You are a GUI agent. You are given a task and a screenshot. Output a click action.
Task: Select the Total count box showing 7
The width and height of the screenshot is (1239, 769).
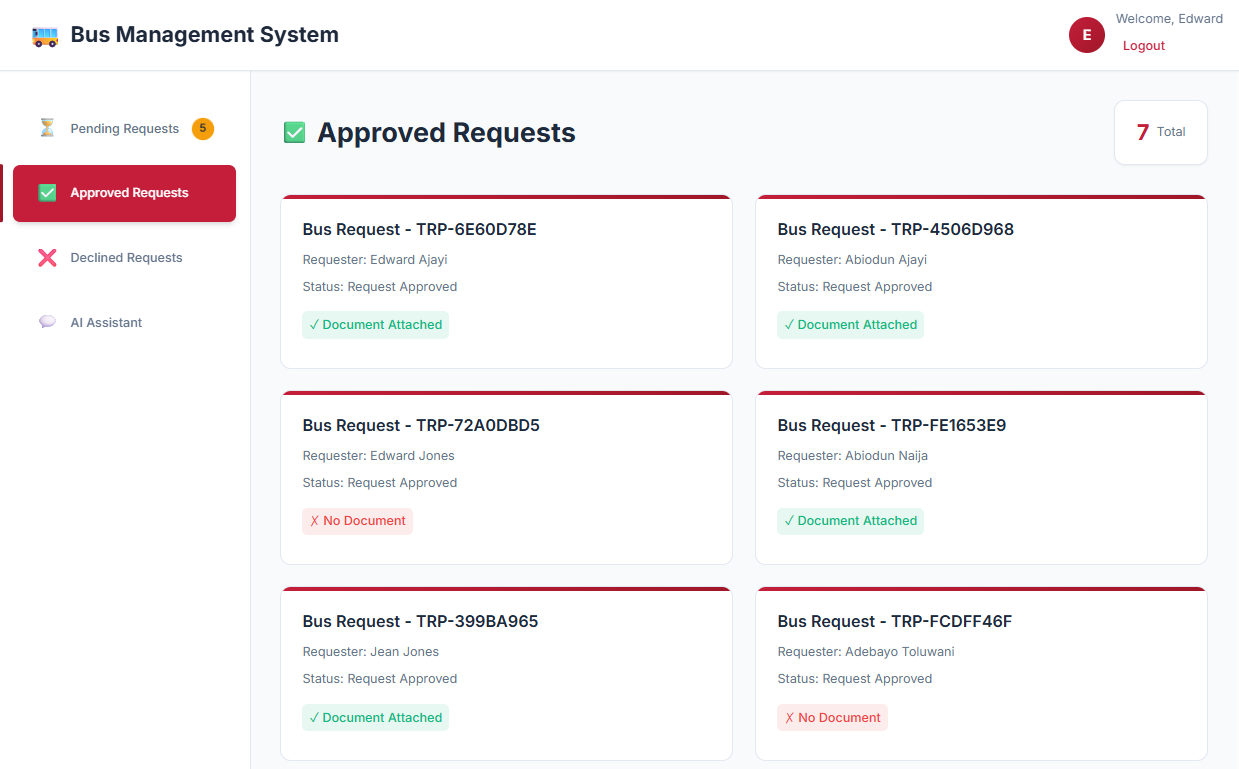point(1160,132)
